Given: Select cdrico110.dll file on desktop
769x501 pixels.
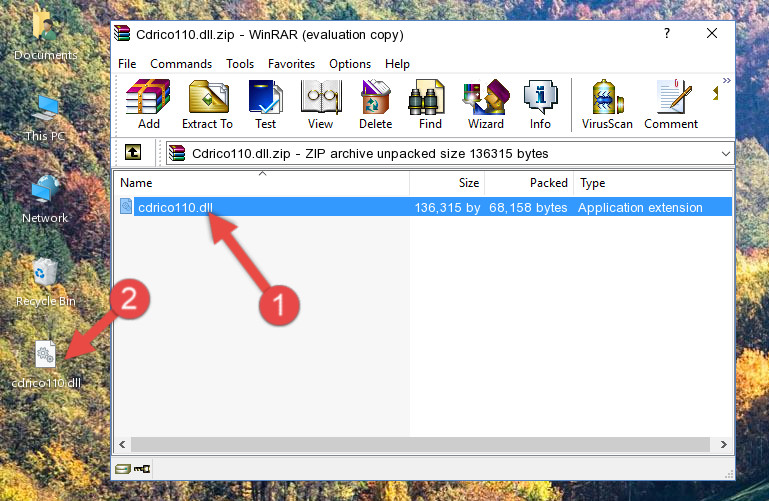Looking at the screenshot, I should coord(46,365).
